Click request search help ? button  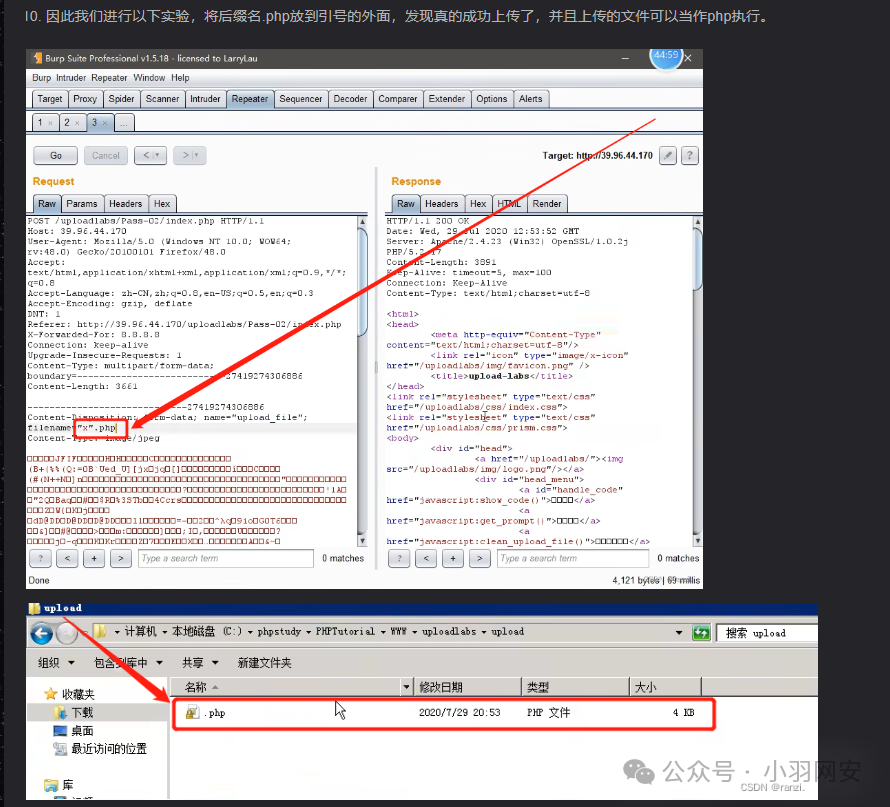pos(40,558)
